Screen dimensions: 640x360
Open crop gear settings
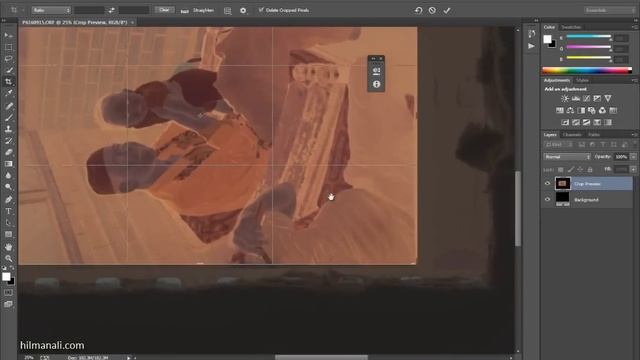(243, 11)
